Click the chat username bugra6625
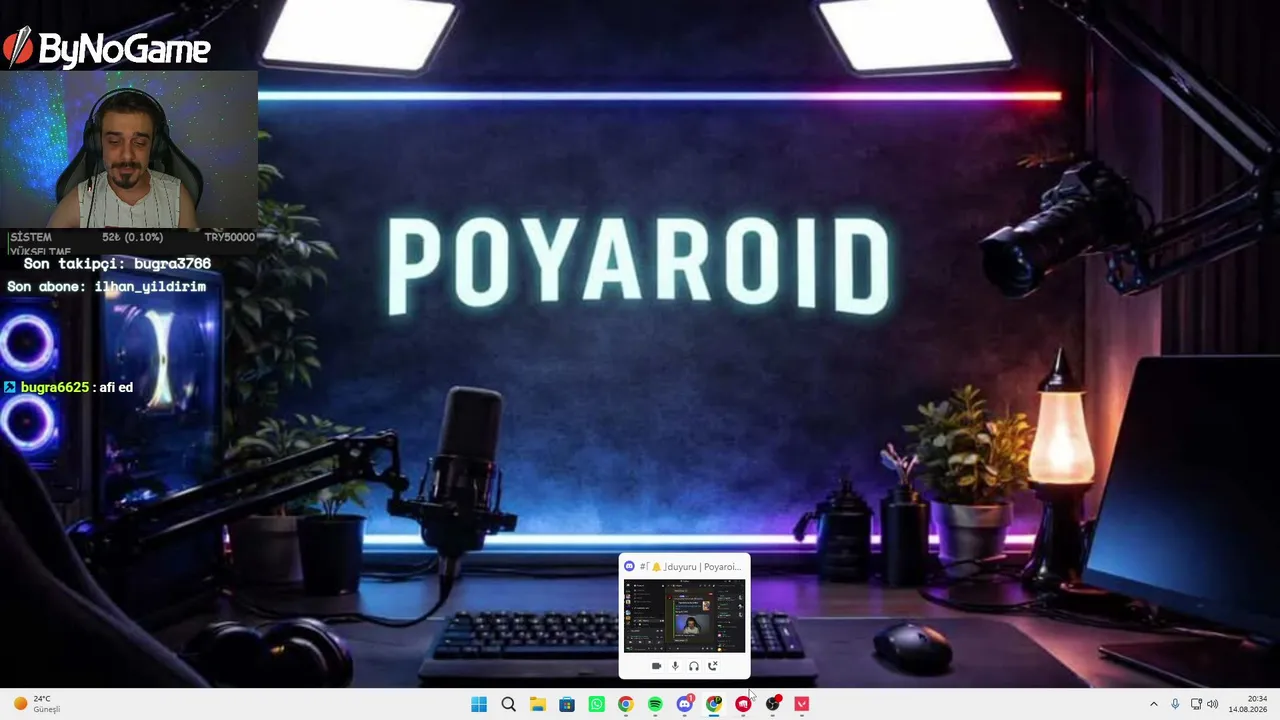The image size is (1280, 720). click(x=55, y=387)
